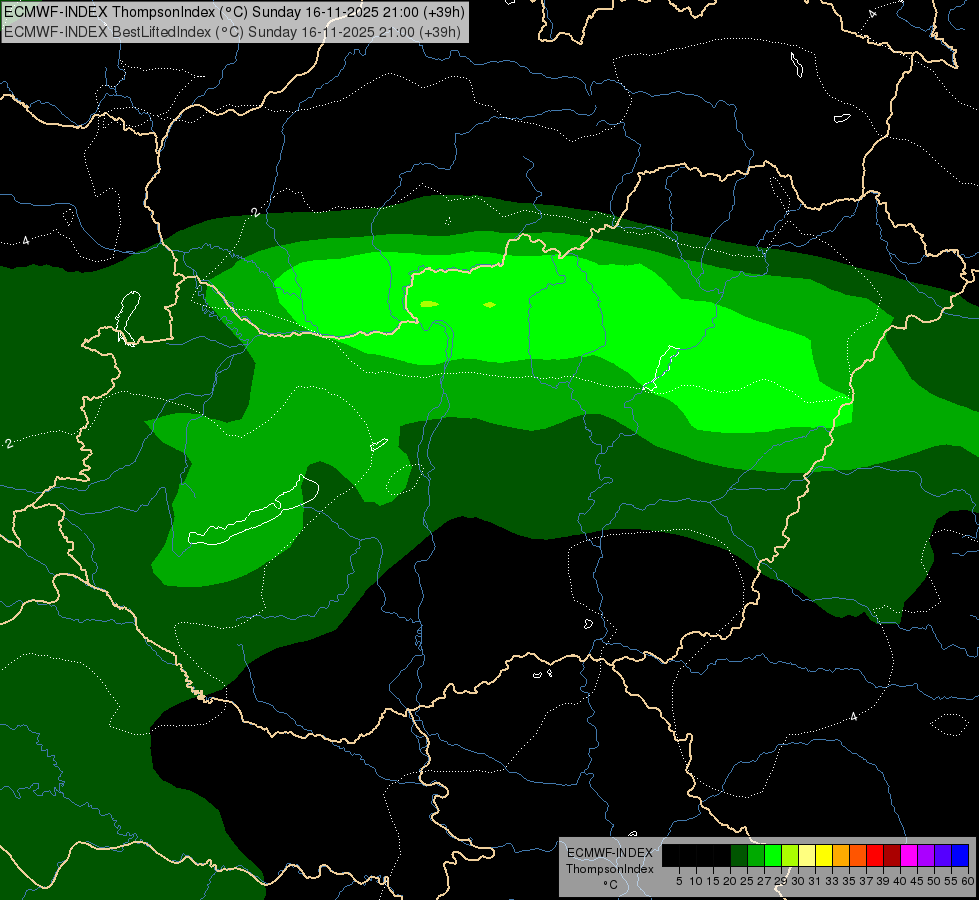The height and width of the screenshot is (900, 979).
Task: Click the 'ThompsonIndex' label in the legend
Action: tap(610, 869)
